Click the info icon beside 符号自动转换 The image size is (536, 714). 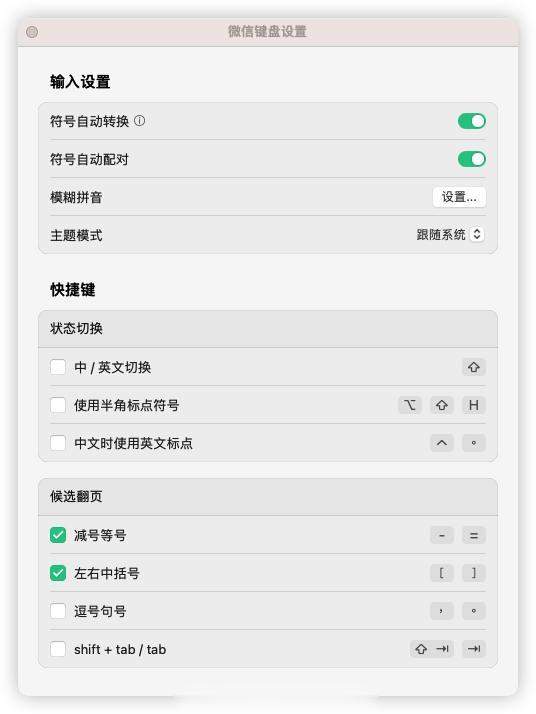point(140,121)
